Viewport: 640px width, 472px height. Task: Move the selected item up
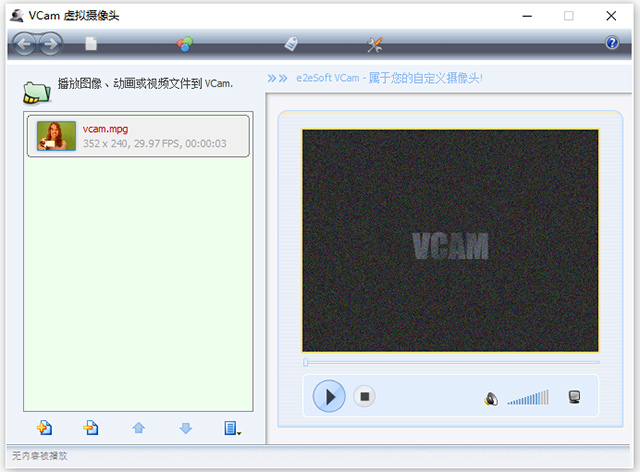[x=139, y=427]
